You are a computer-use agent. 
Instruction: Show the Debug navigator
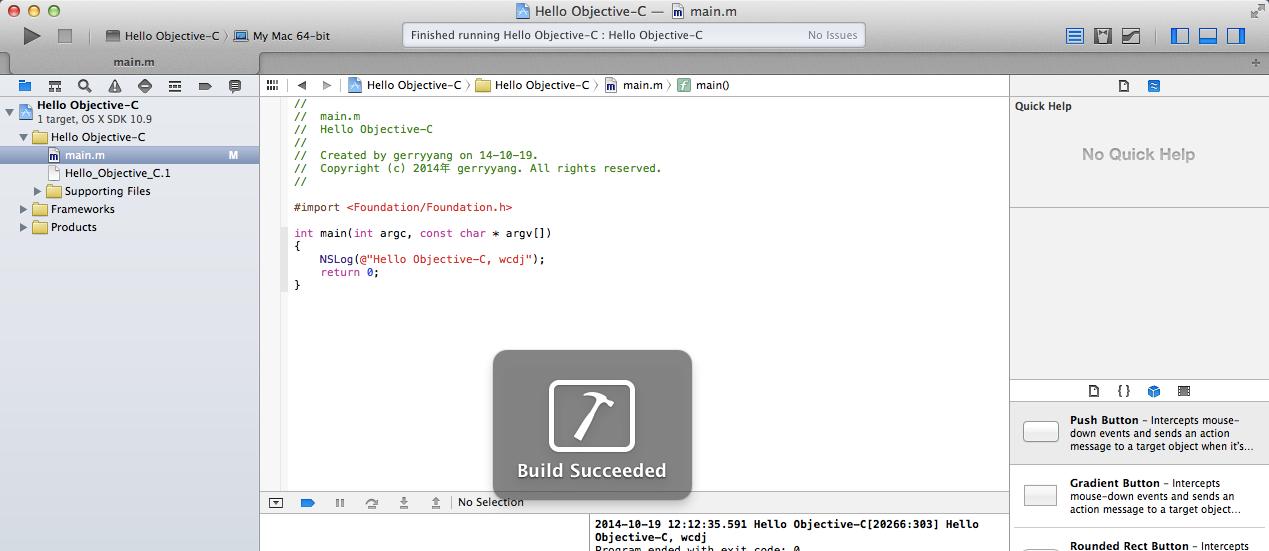(175, 86)
